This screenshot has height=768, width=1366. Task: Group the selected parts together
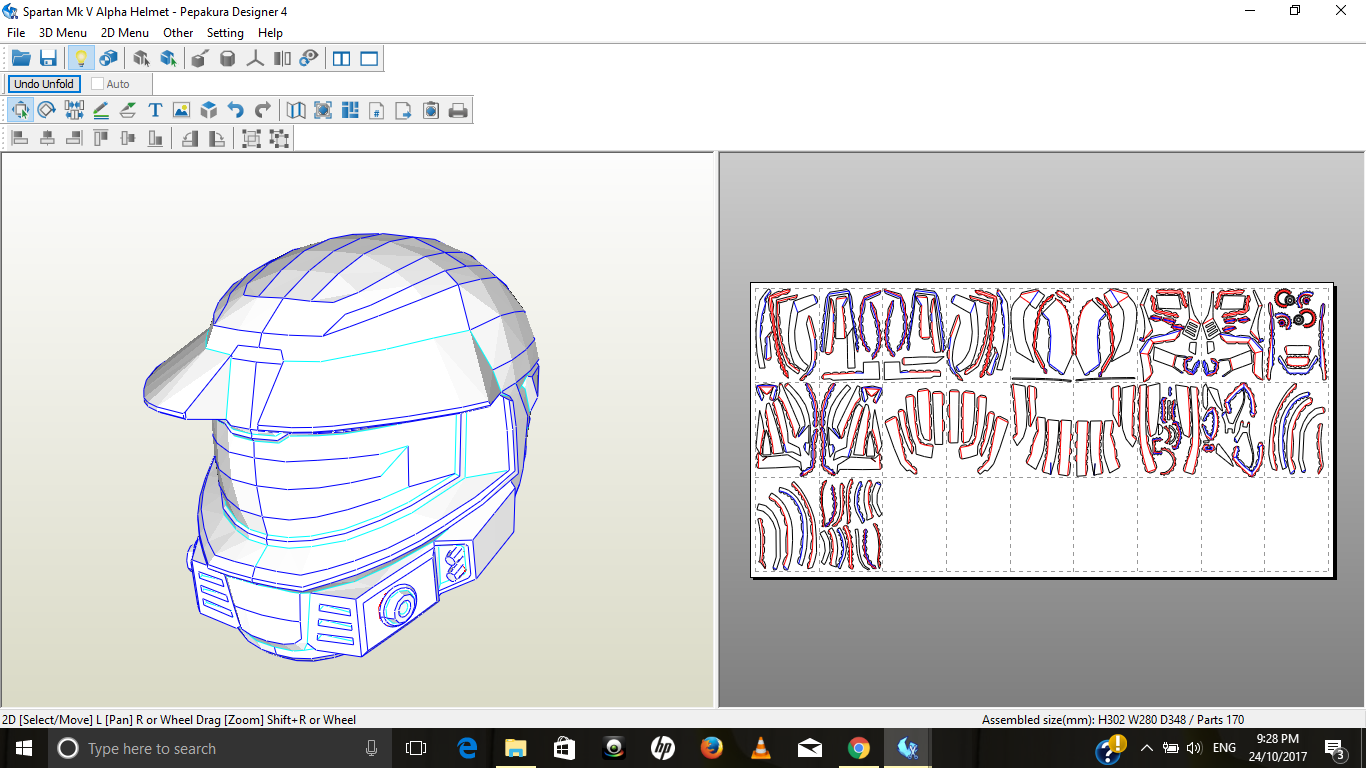coord(252,138)
